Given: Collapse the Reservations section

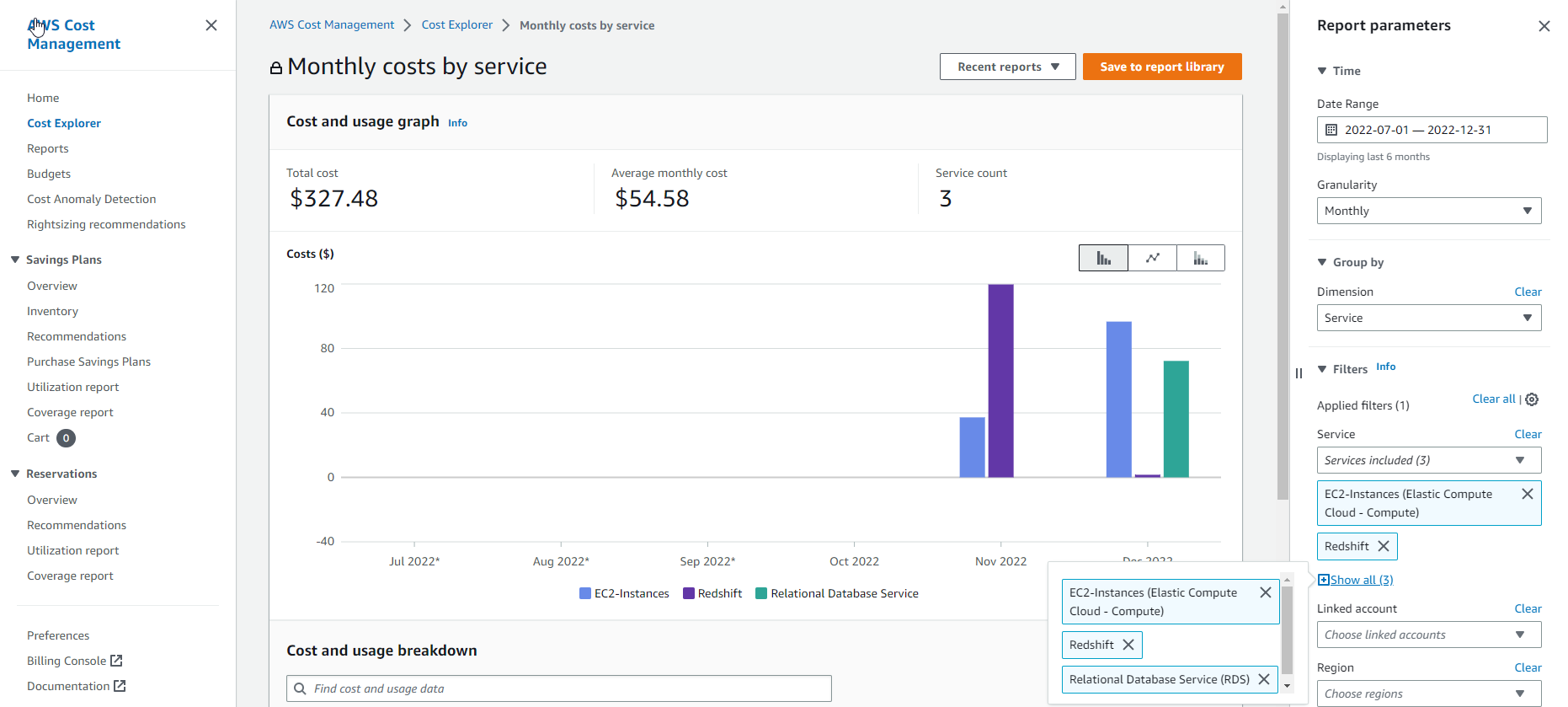Looking at the screenshot, I should (x=15, y=474).
